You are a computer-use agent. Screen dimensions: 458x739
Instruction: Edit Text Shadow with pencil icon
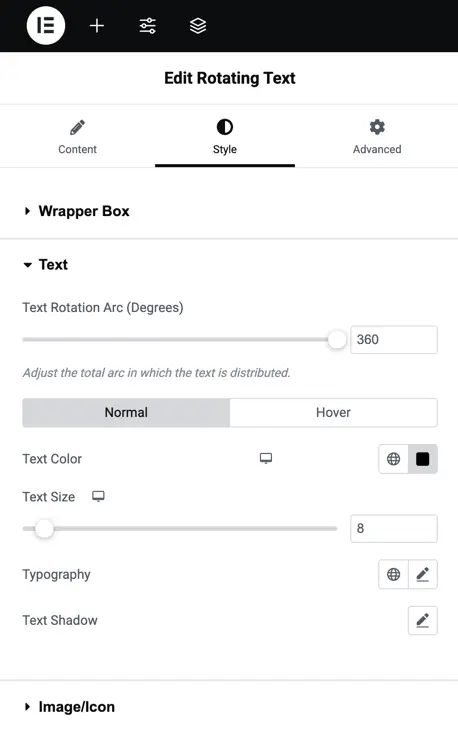(x=423, y=620)
